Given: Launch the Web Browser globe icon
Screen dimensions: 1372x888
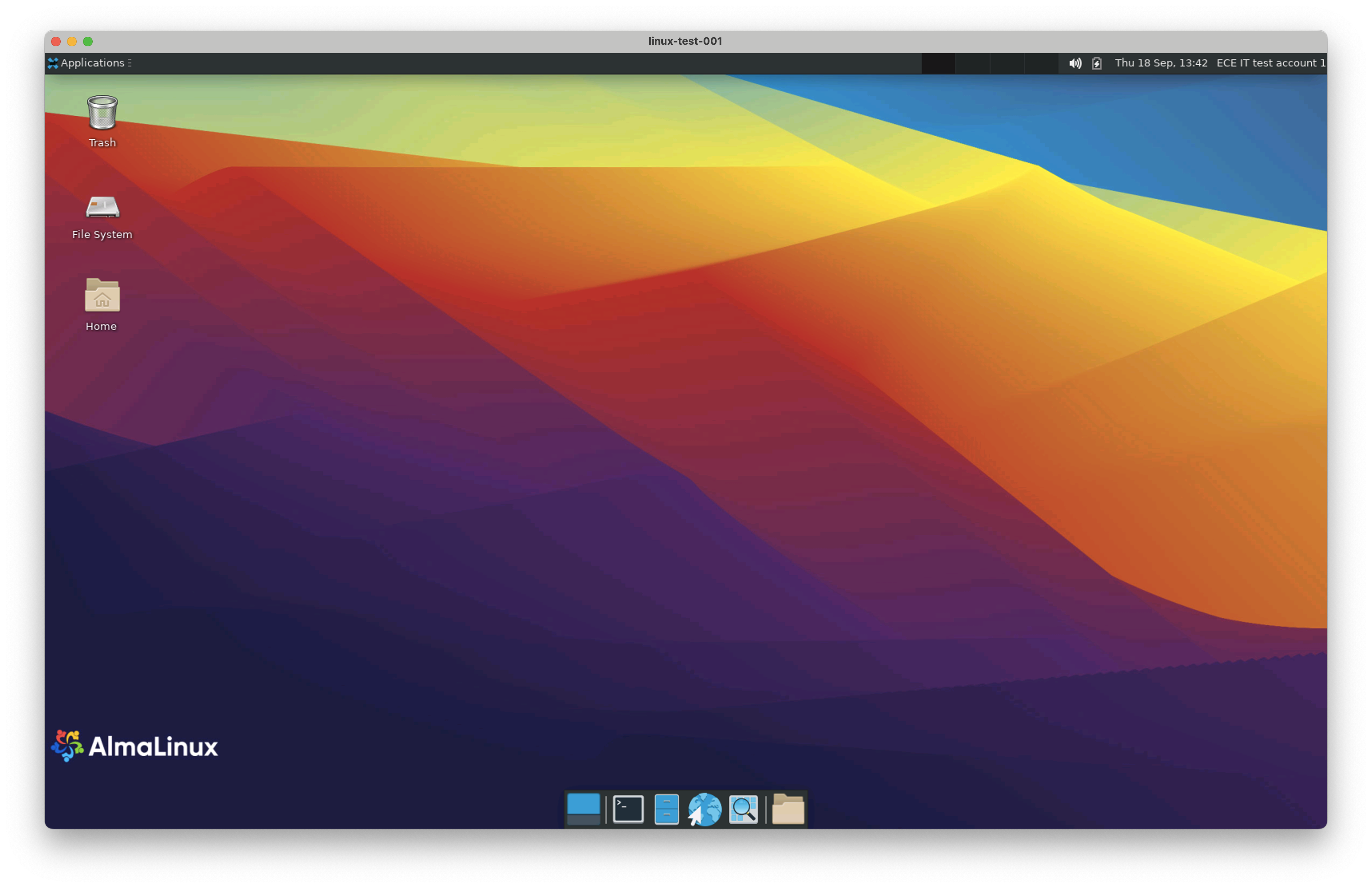Looking at the screenshot, I should tap(704, 809).
